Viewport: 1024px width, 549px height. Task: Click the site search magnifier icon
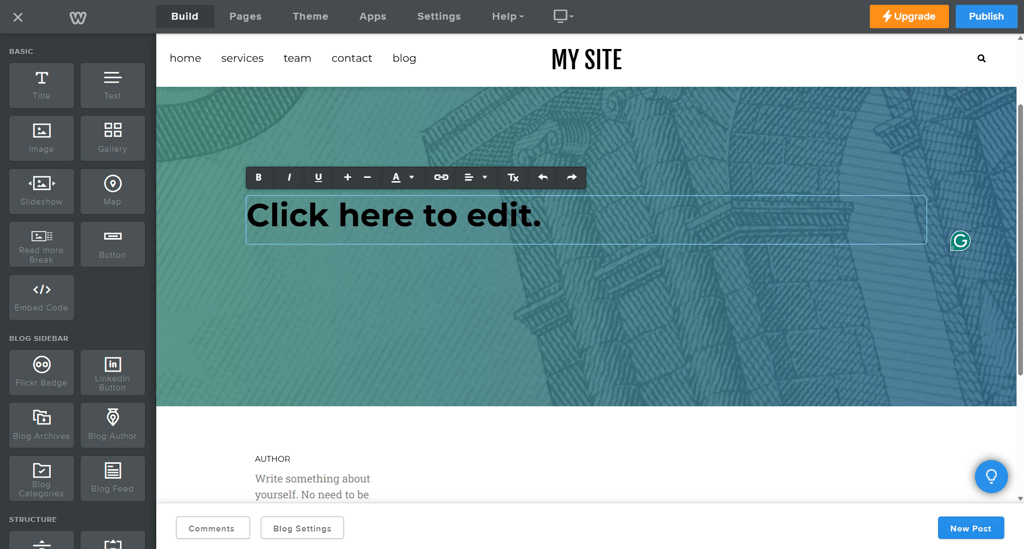tap(981, 59)
